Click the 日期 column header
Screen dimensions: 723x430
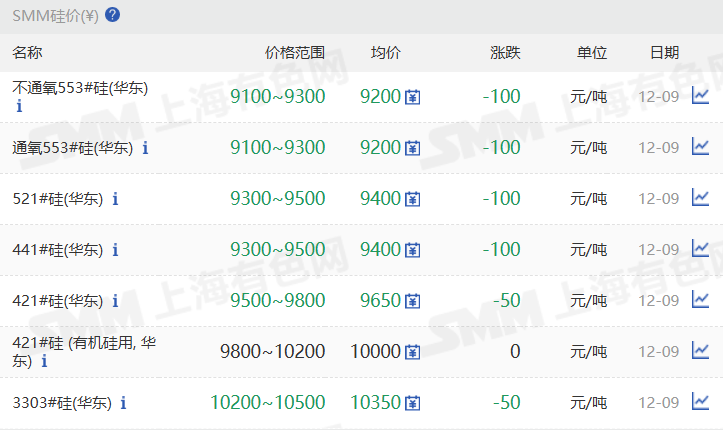click(x=664, y=53)
